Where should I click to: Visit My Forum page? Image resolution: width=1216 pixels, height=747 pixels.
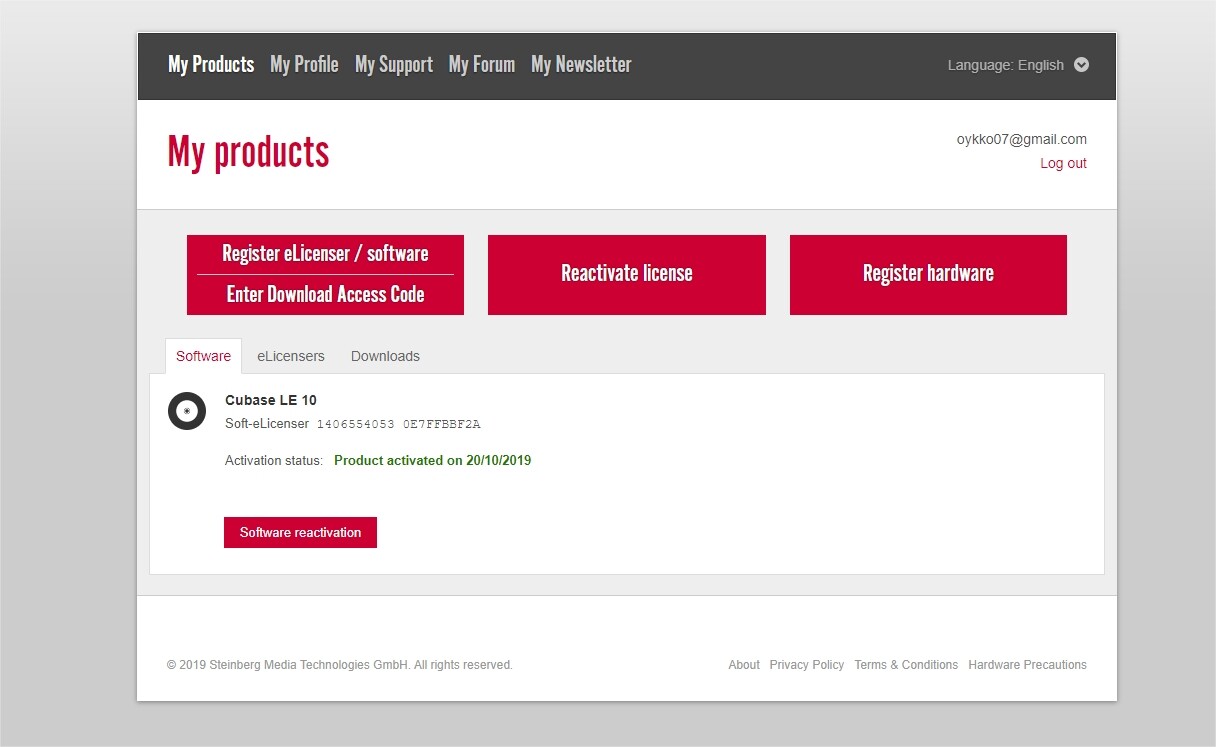point(482,65)
